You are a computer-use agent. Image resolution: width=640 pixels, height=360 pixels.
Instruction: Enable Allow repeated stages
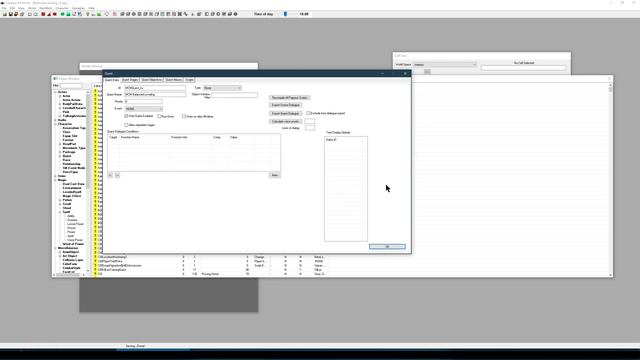tap(127, 125)
